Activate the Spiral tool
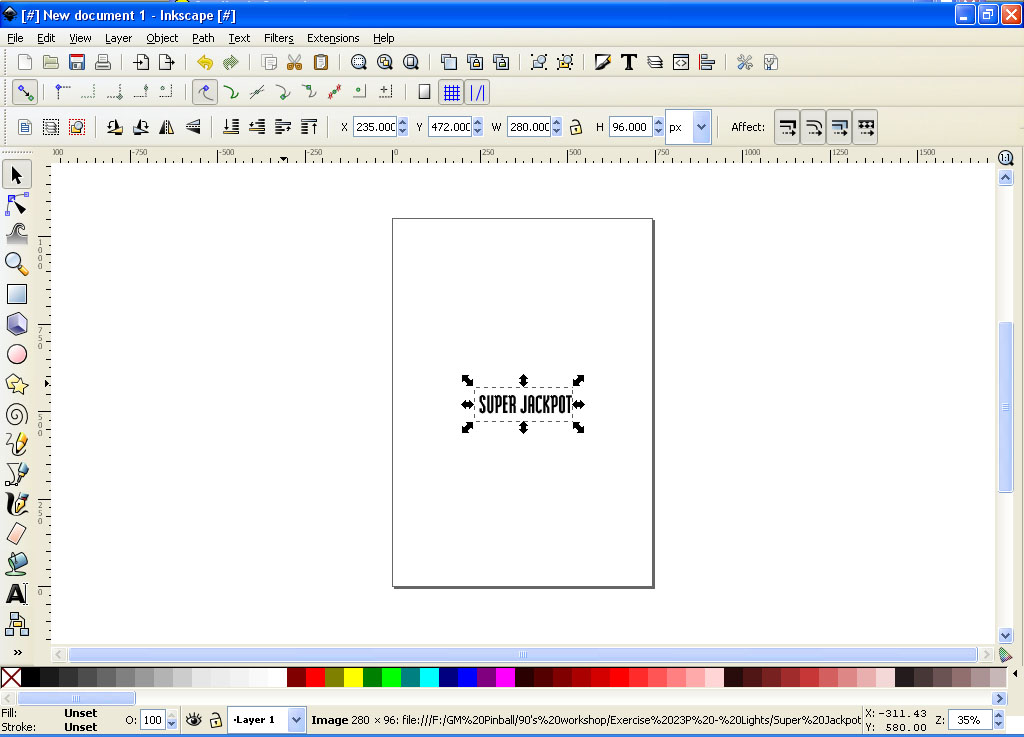Image resolution: width=1024 pixels, height=737 pixels. point(17,414)
